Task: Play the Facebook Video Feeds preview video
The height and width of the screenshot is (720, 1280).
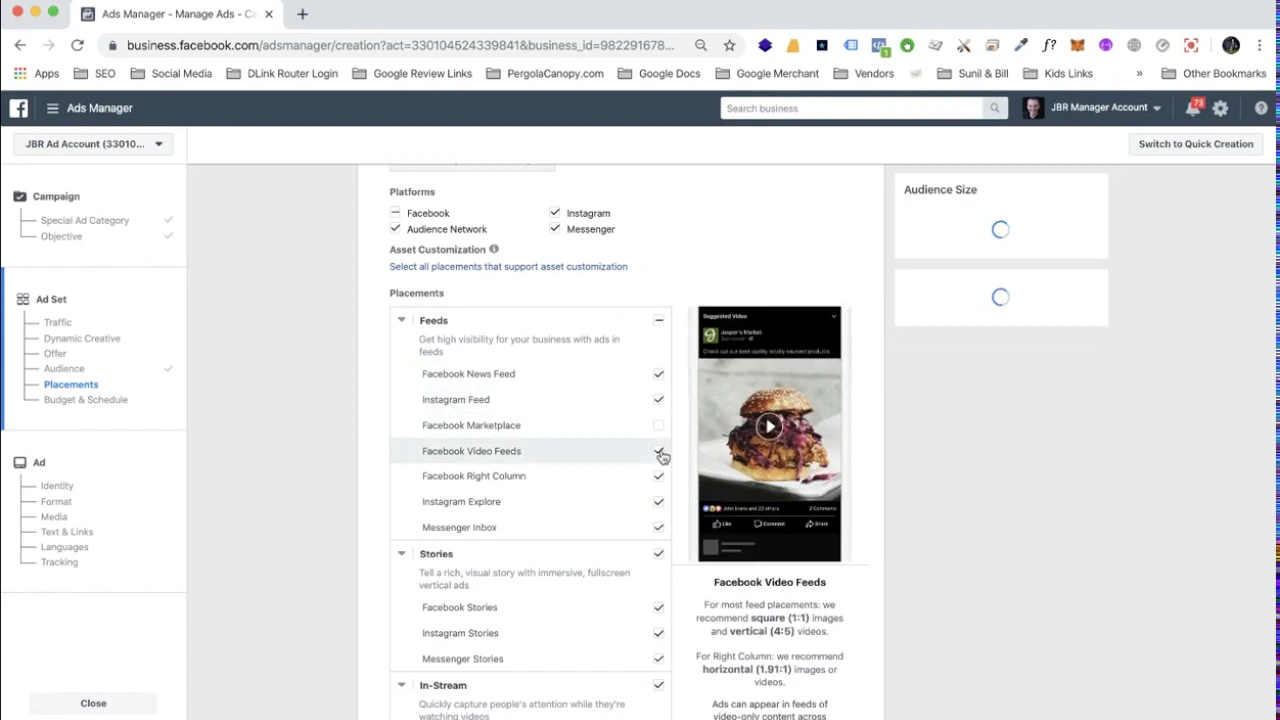Action: pos(769,427)
